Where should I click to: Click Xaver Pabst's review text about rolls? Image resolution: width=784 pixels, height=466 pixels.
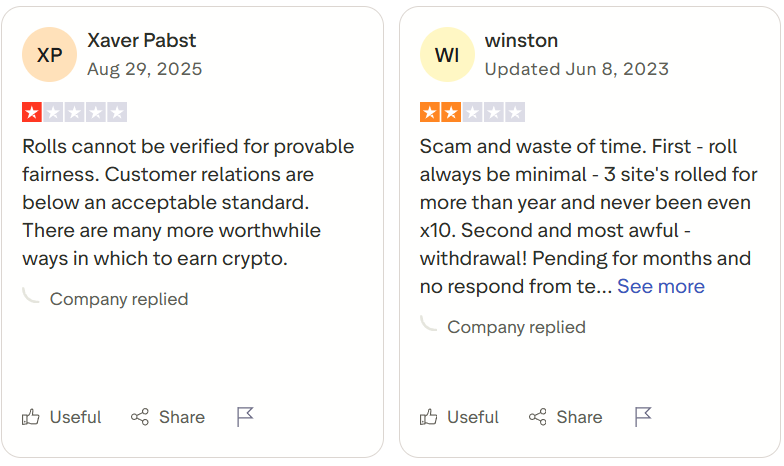188,202
